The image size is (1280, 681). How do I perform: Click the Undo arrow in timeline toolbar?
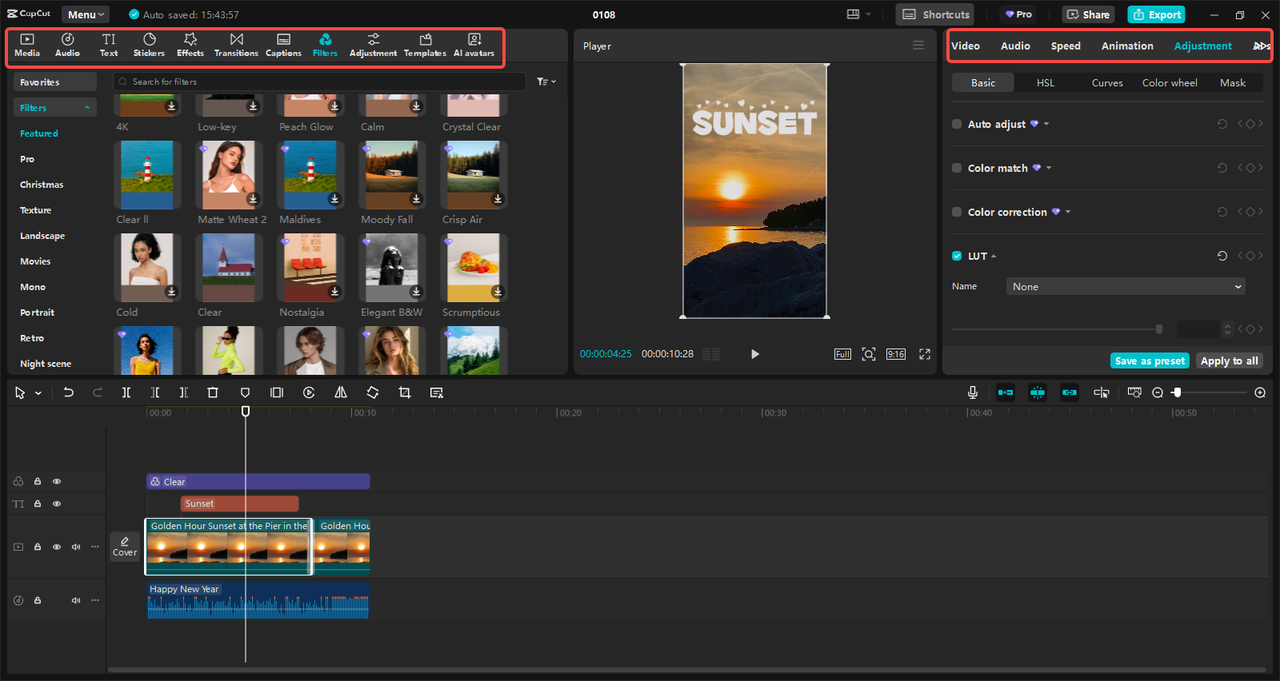[68, 393]
